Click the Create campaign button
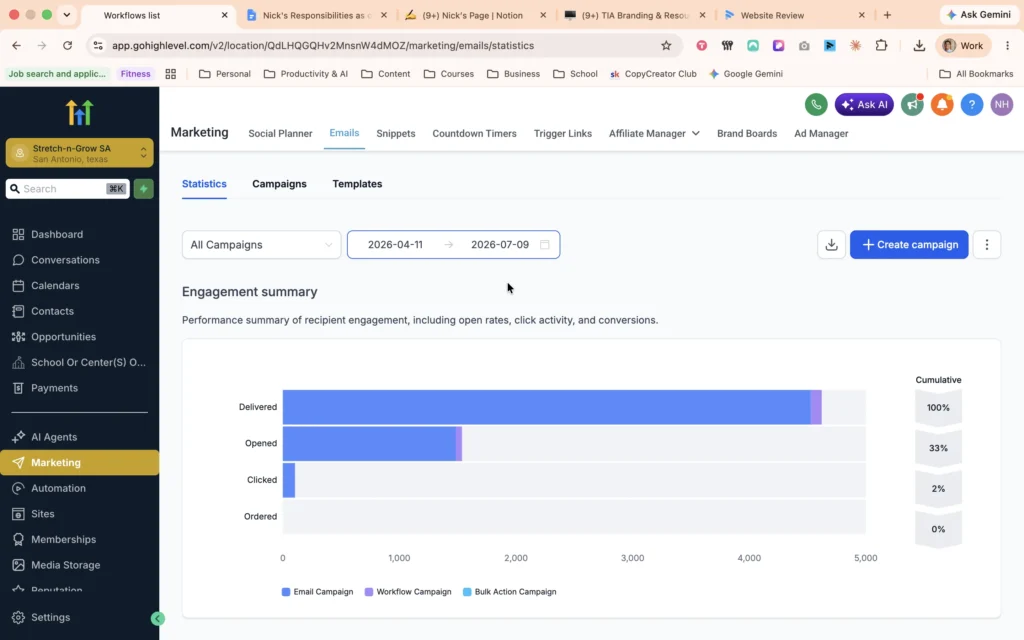The image size is (1024, 640). coord(909,244)
